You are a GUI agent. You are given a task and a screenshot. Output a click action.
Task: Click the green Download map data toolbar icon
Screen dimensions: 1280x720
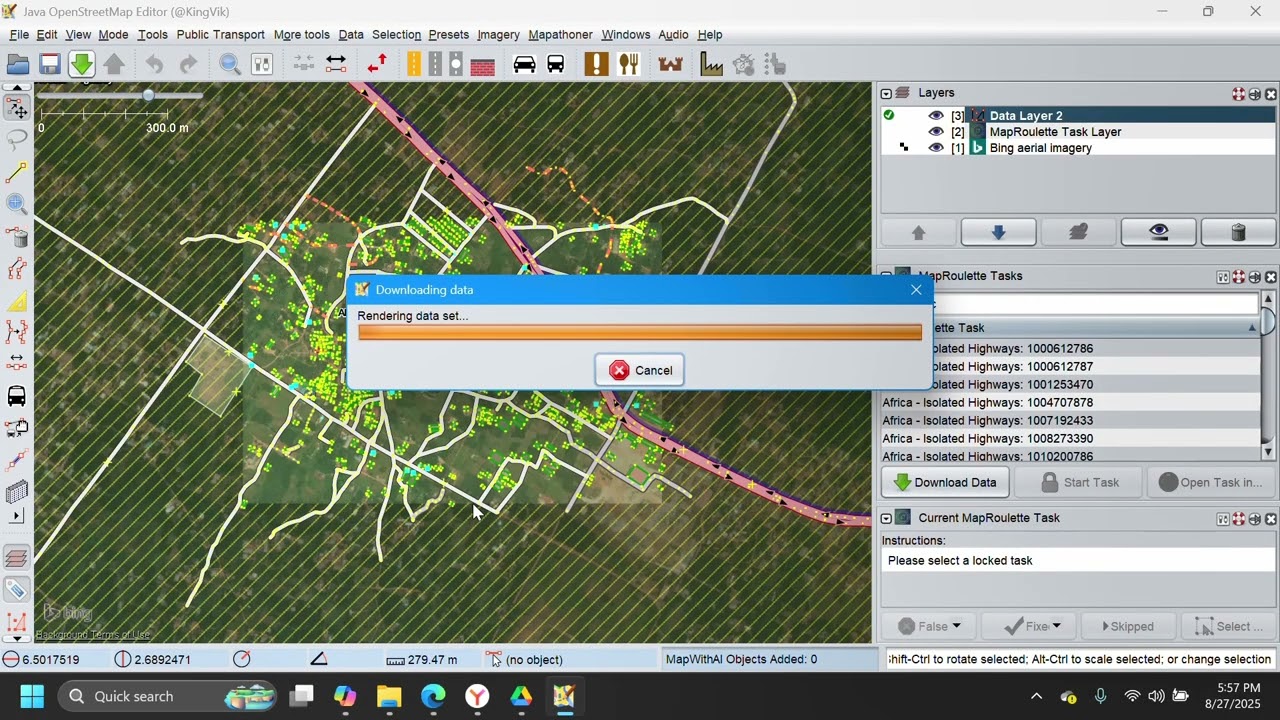point(81,64)
